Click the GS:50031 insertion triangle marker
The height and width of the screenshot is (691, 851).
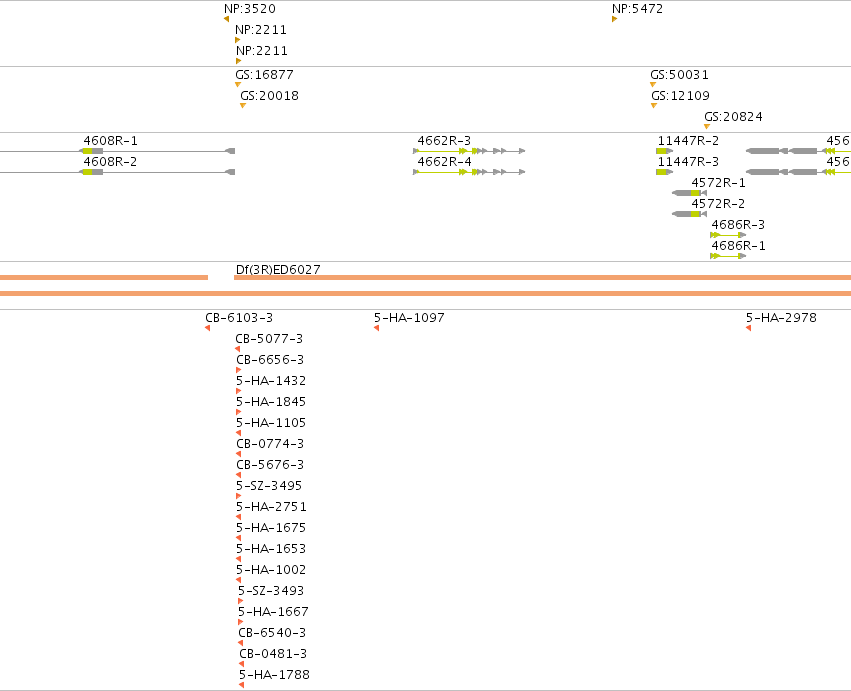(x=653, y=85)
